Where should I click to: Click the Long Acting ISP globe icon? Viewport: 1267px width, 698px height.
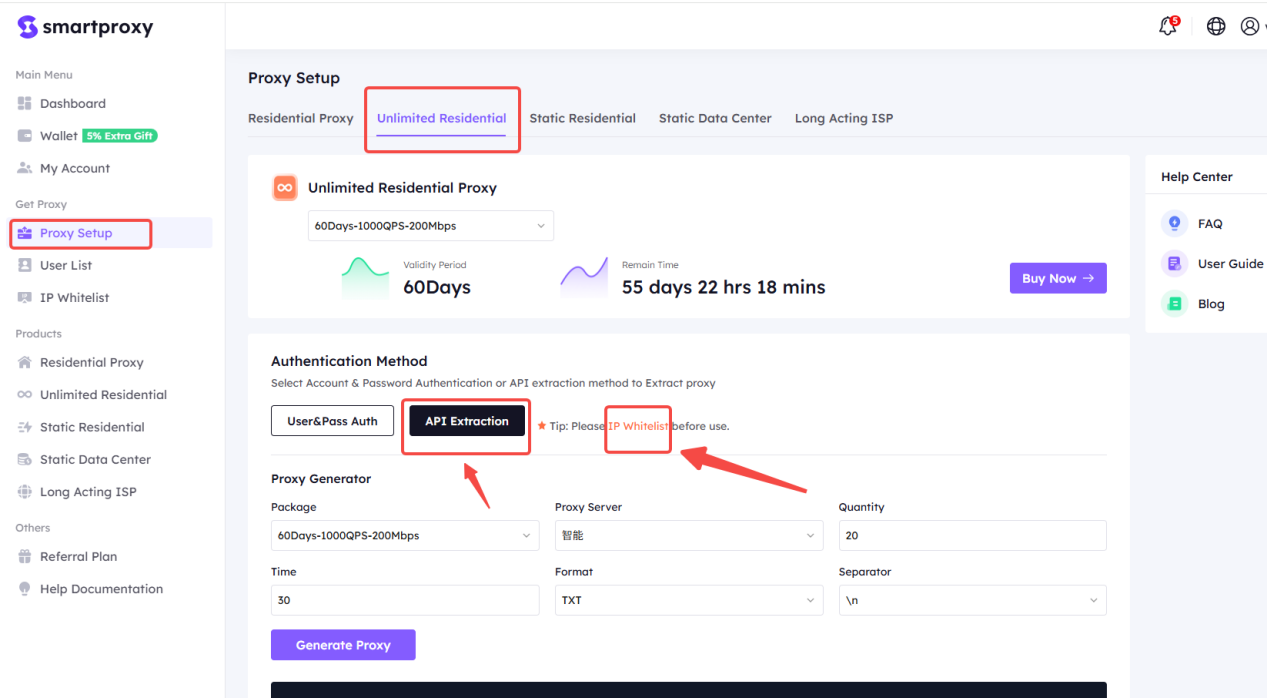coord(25,491)
